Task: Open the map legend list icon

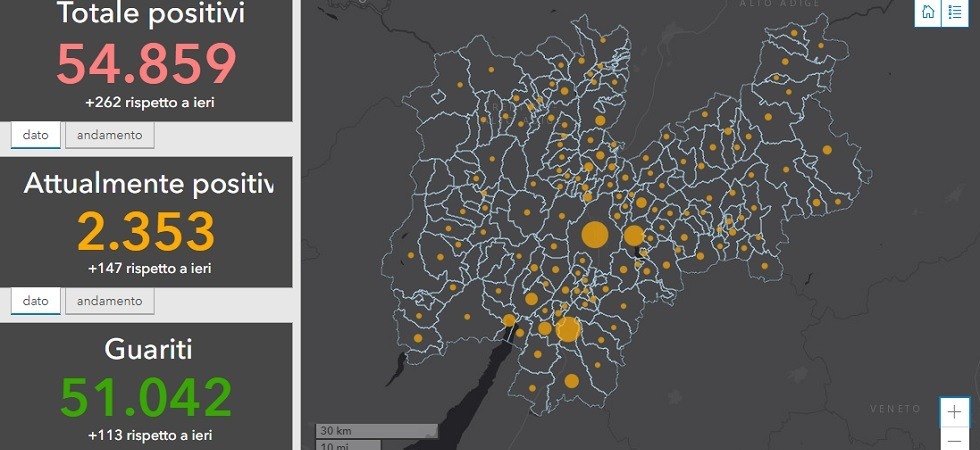Action: click(x=955, y=12)
